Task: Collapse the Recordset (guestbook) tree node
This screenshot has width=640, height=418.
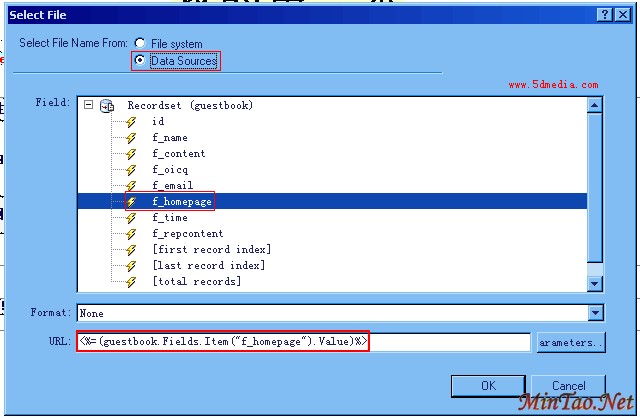Action: [90, 105]
